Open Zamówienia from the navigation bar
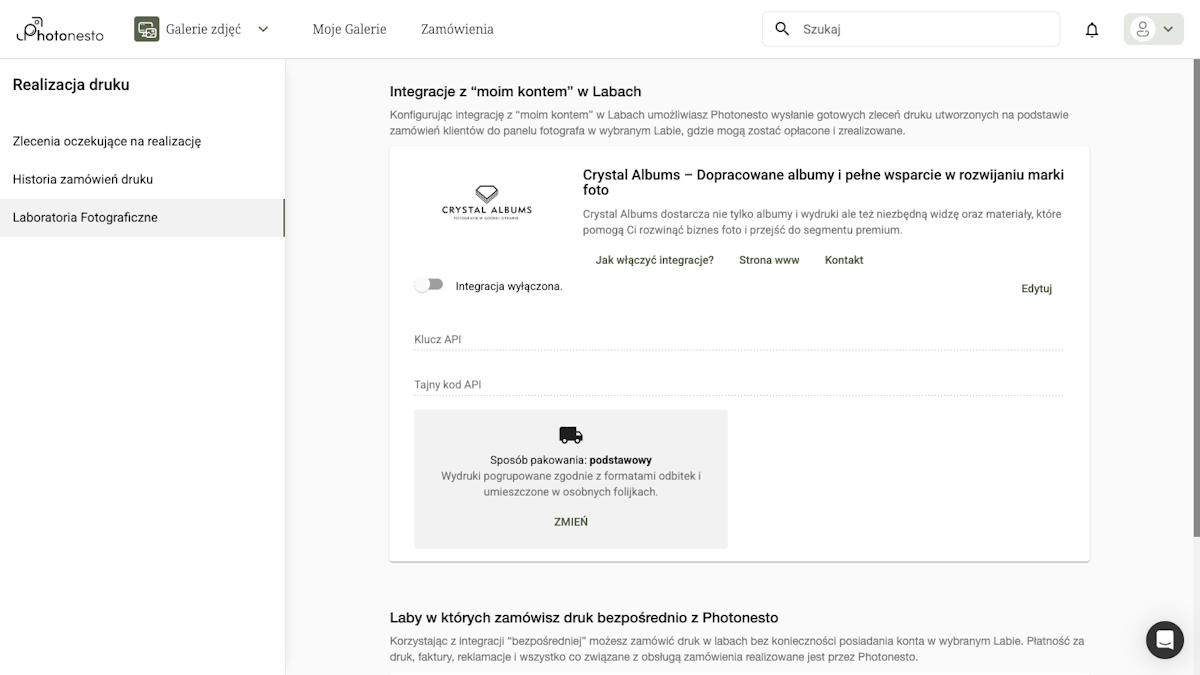 click(x=457, y=29)
